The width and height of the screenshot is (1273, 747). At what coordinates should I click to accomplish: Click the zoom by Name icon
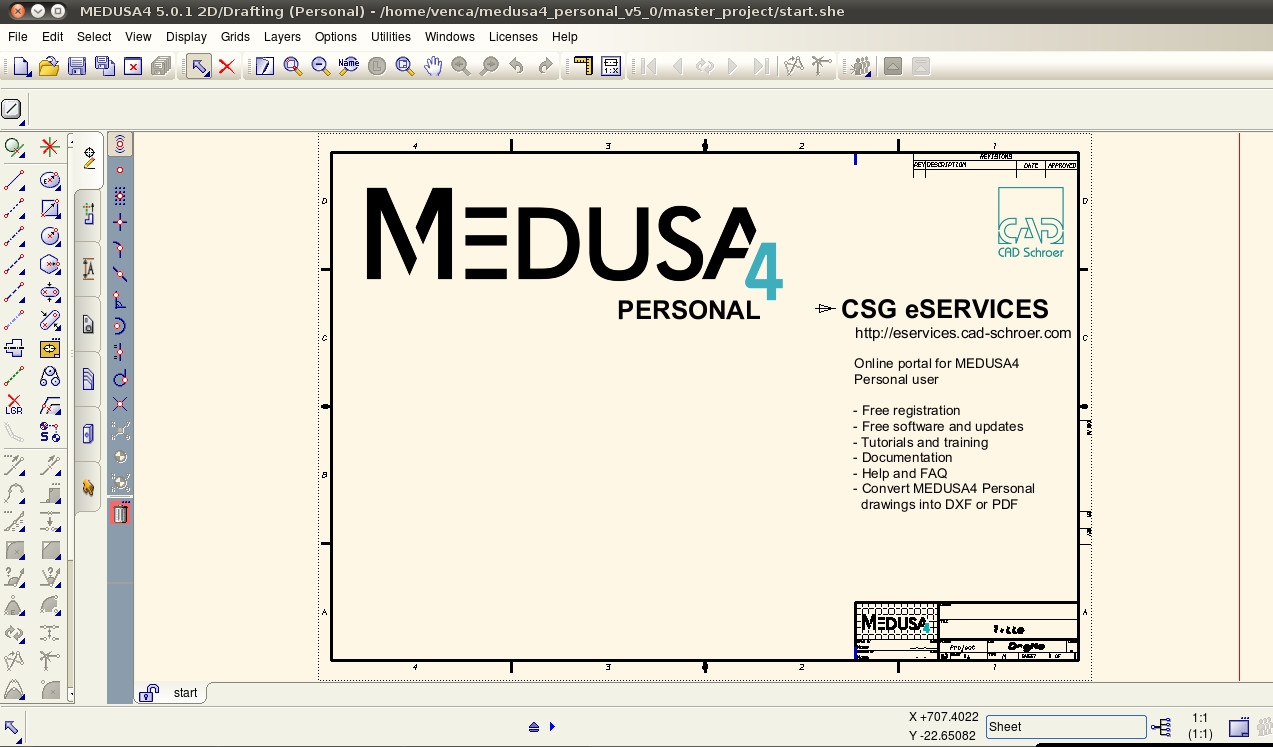348,67
